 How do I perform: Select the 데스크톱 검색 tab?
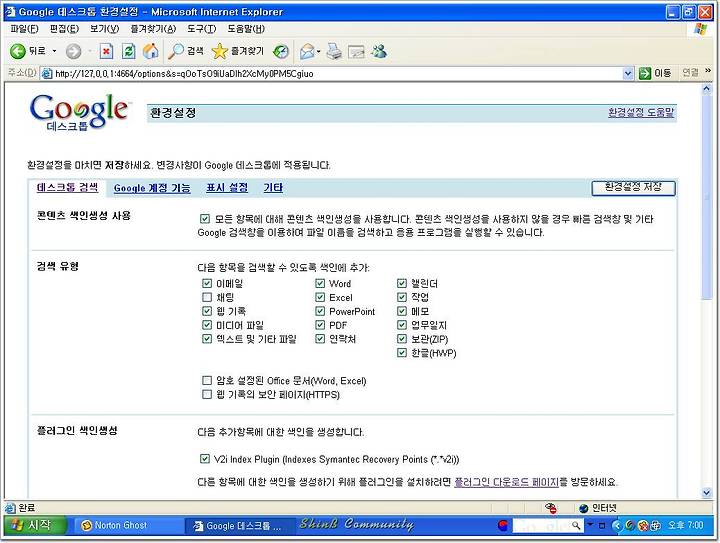tap(67, 187)
